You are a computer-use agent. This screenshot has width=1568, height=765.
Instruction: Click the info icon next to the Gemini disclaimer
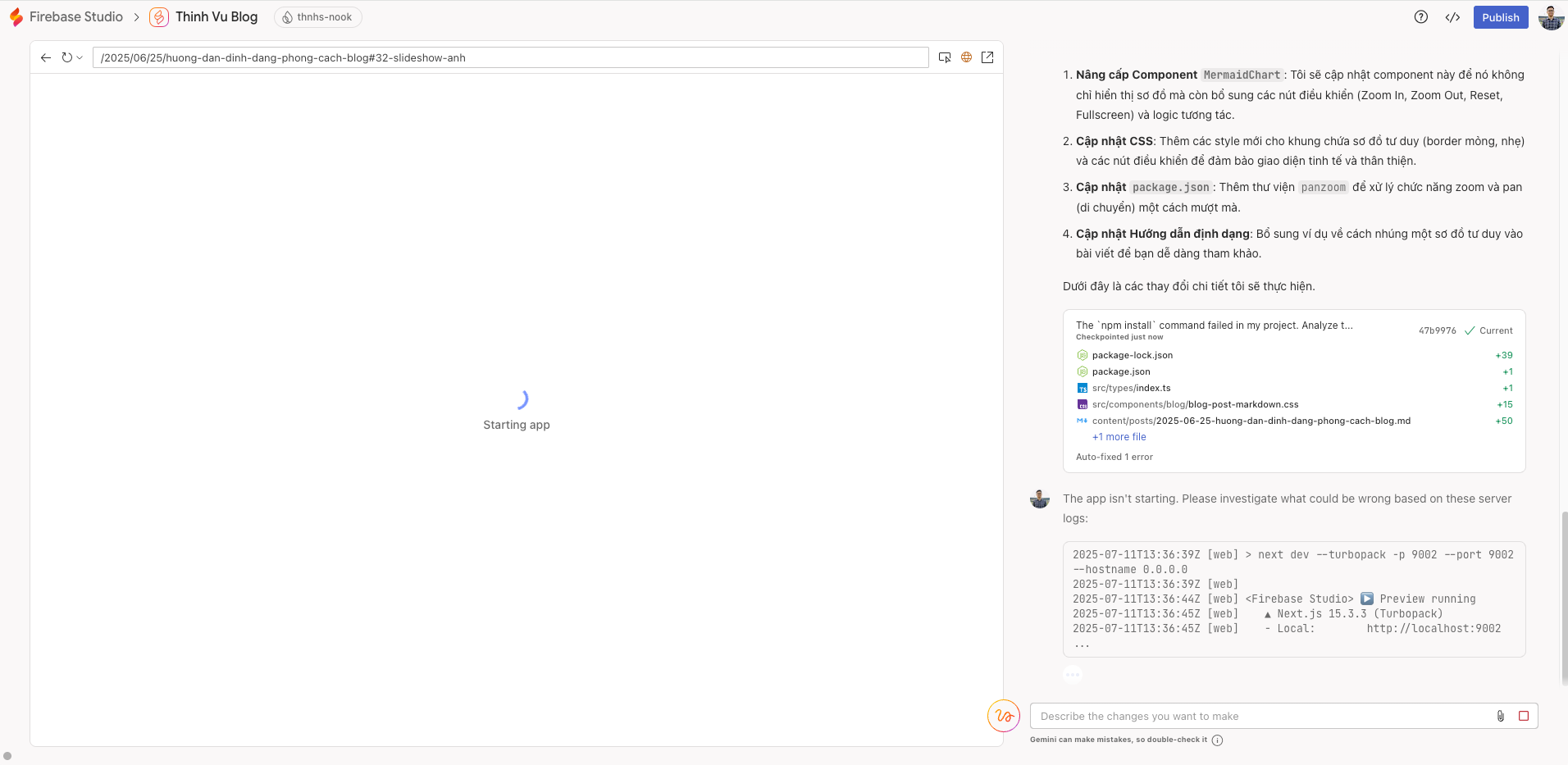1217,740
